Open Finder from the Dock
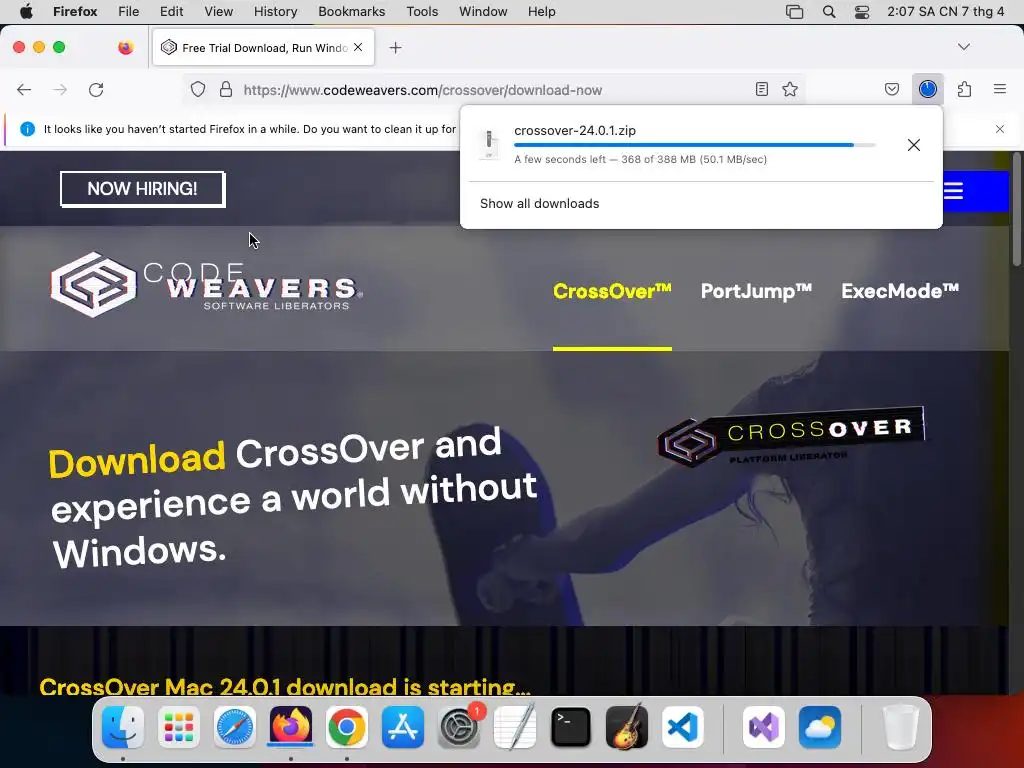 (123, 727)
